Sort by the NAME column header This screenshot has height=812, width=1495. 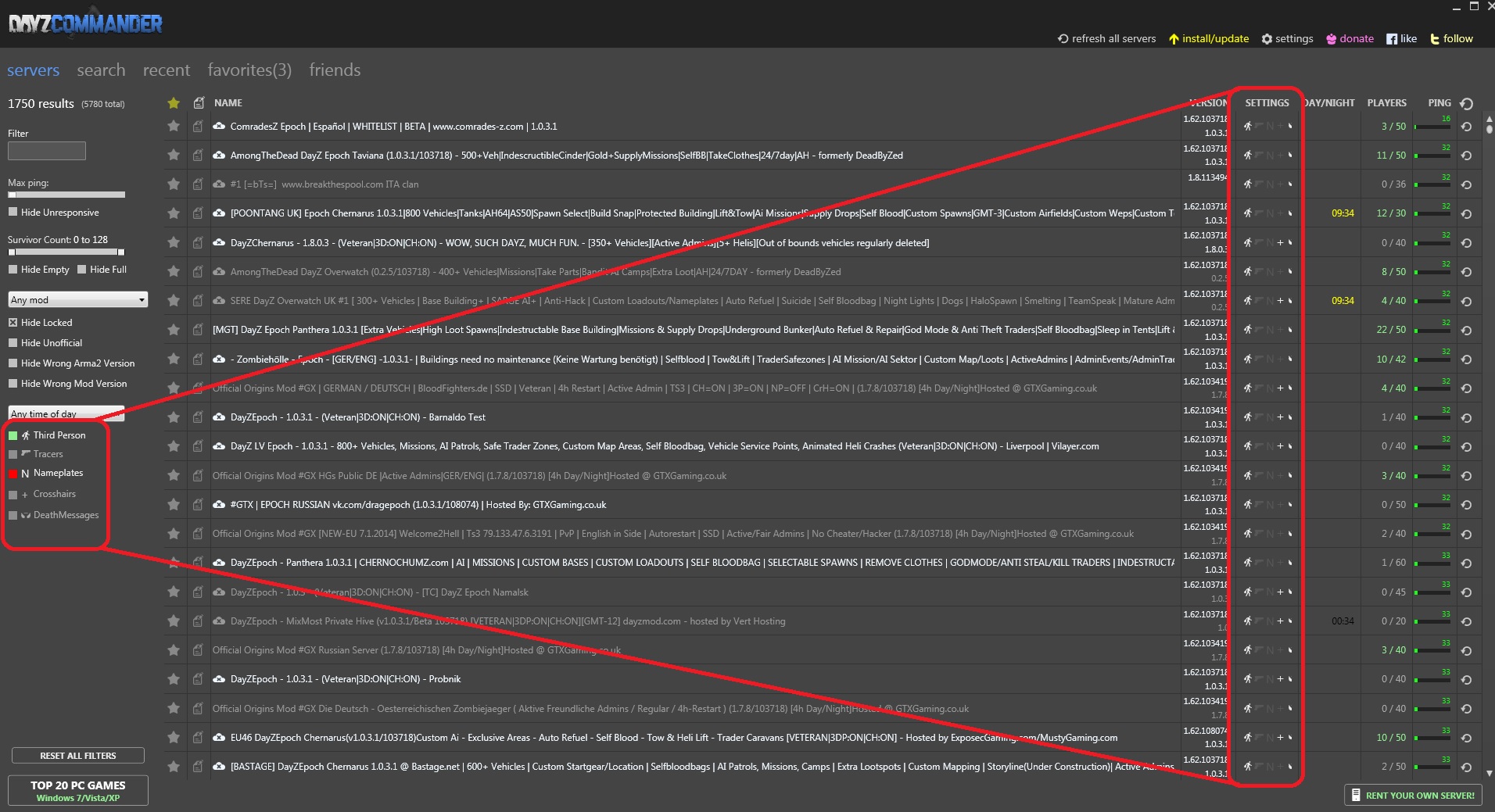(228, 103)
